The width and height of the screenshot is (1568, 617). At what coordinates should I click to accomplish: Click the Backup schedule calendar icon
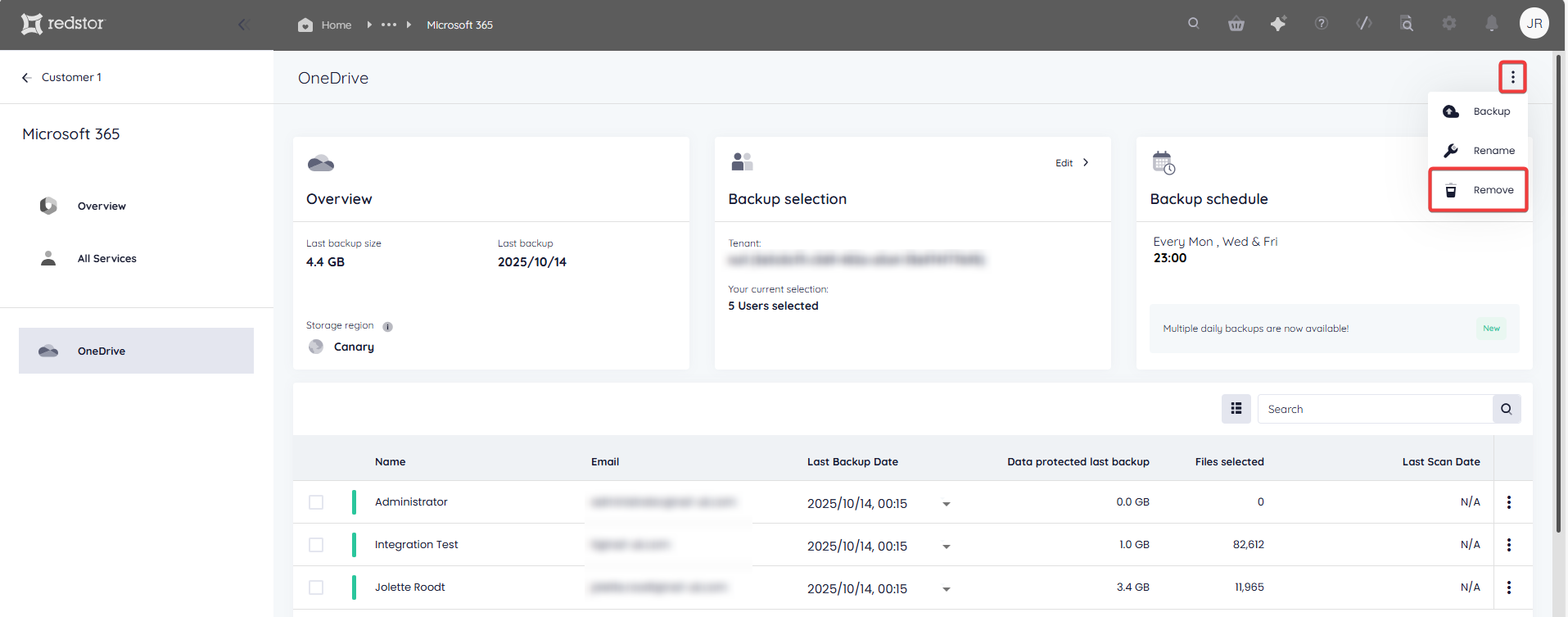coord(1164,162)
